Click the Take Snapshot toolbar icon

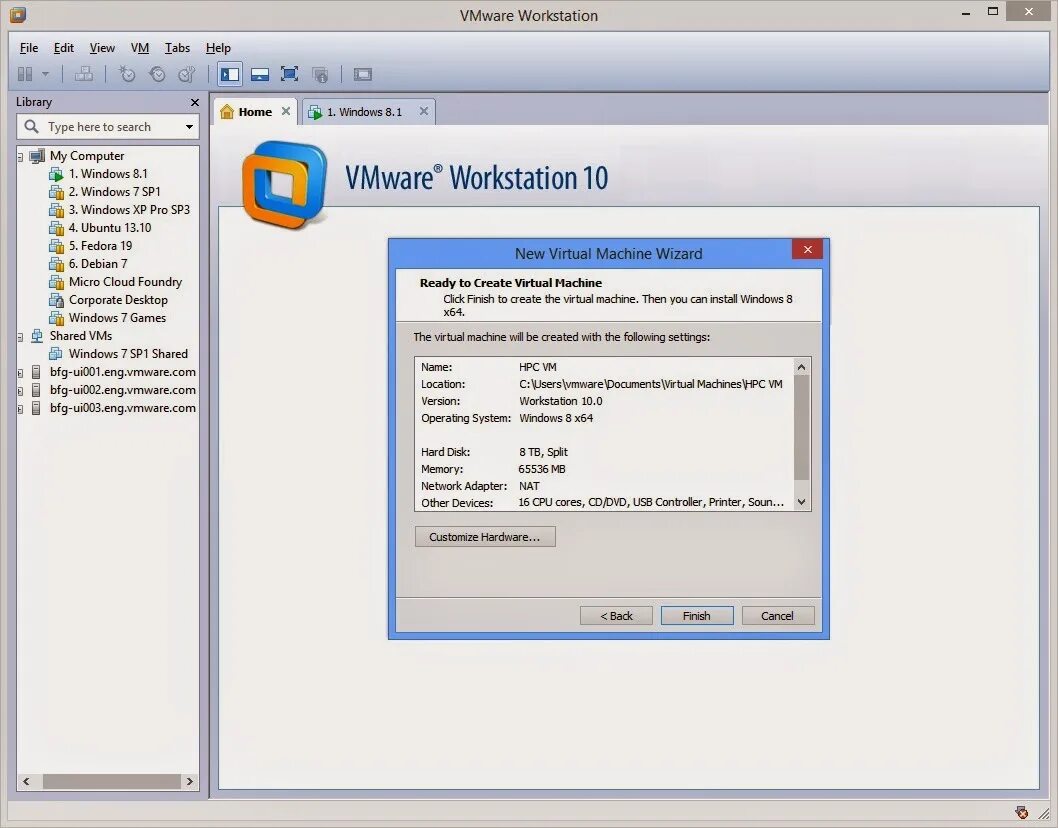coord(127,74)
